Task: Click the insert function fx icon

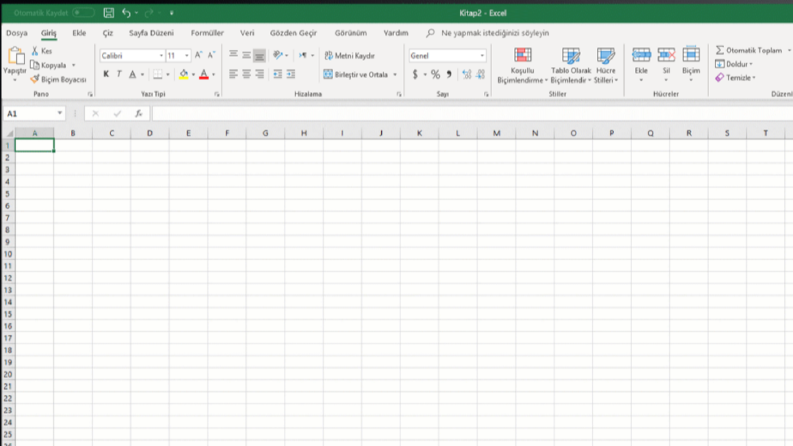Action: pos(139,113)
